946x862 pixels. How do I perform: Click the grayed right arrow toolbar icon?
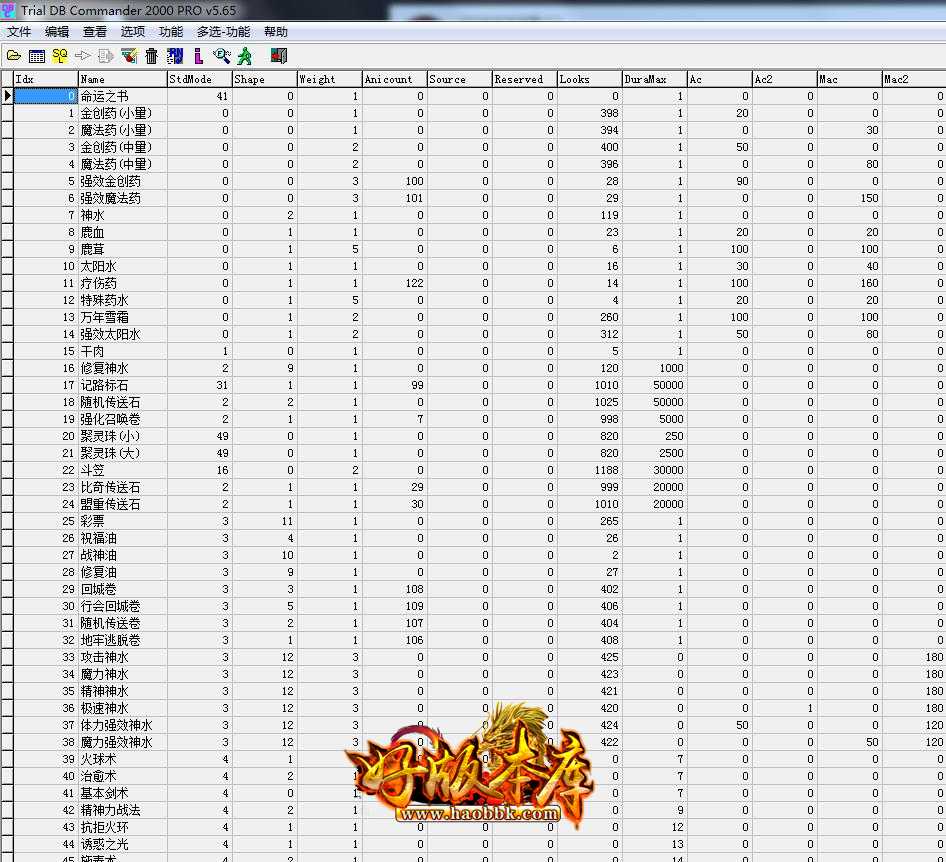click(x=83, y=56)
